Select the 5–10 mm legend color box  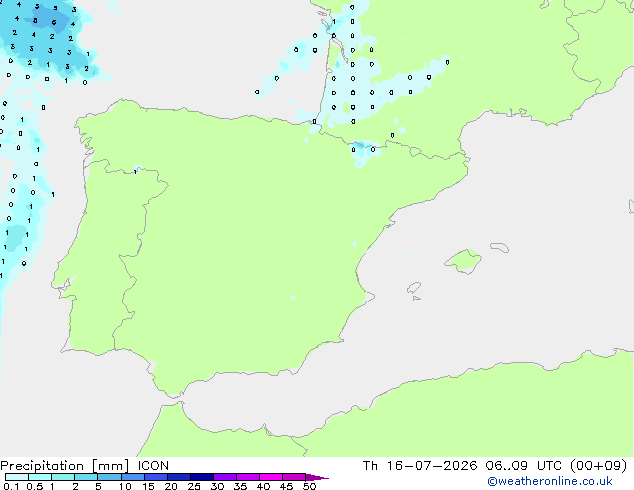click(109, 477)
